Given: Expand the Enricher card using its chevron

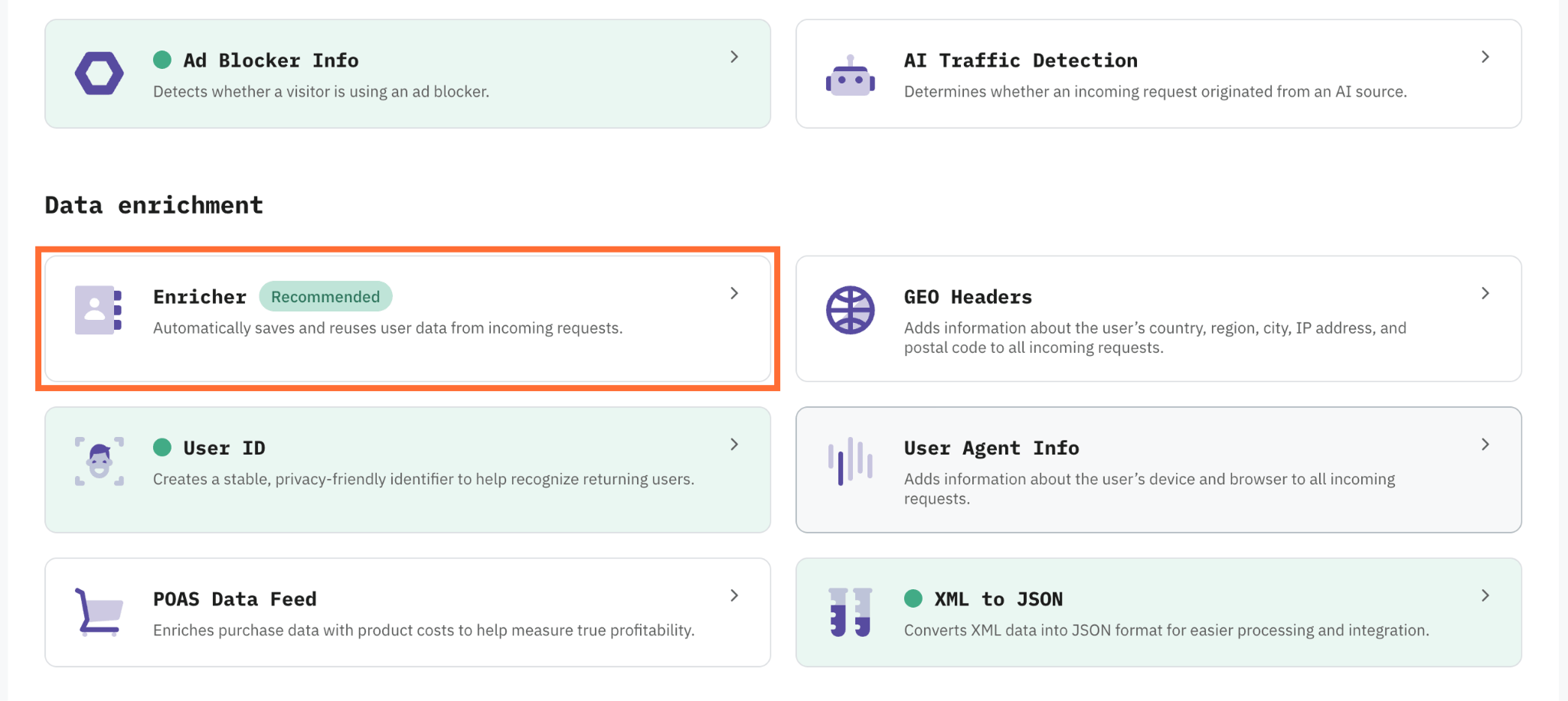Looking at the screenshot, I should pyautogui.click(x=734, y=293).
